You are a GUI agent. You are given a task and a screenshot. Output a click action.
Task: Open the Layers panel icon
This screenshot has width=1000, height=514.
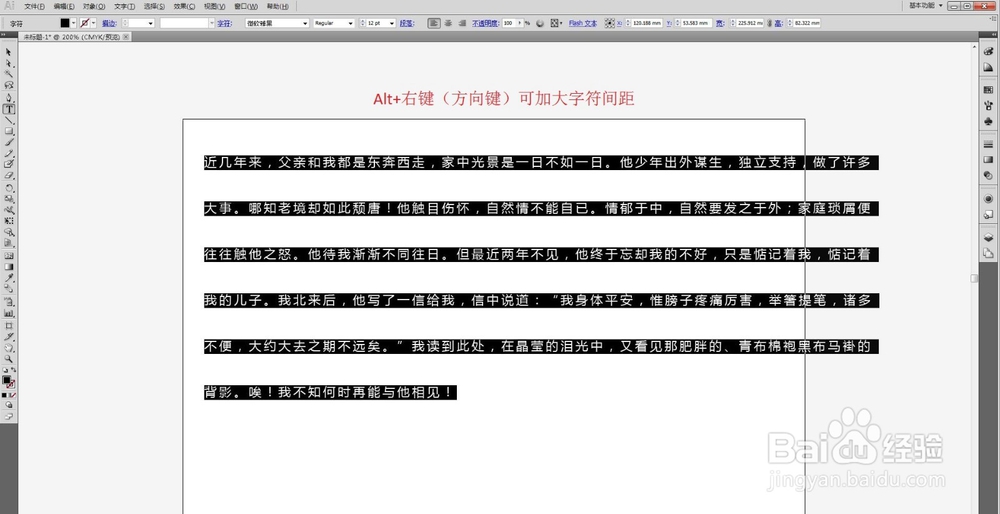coord(989,237)
